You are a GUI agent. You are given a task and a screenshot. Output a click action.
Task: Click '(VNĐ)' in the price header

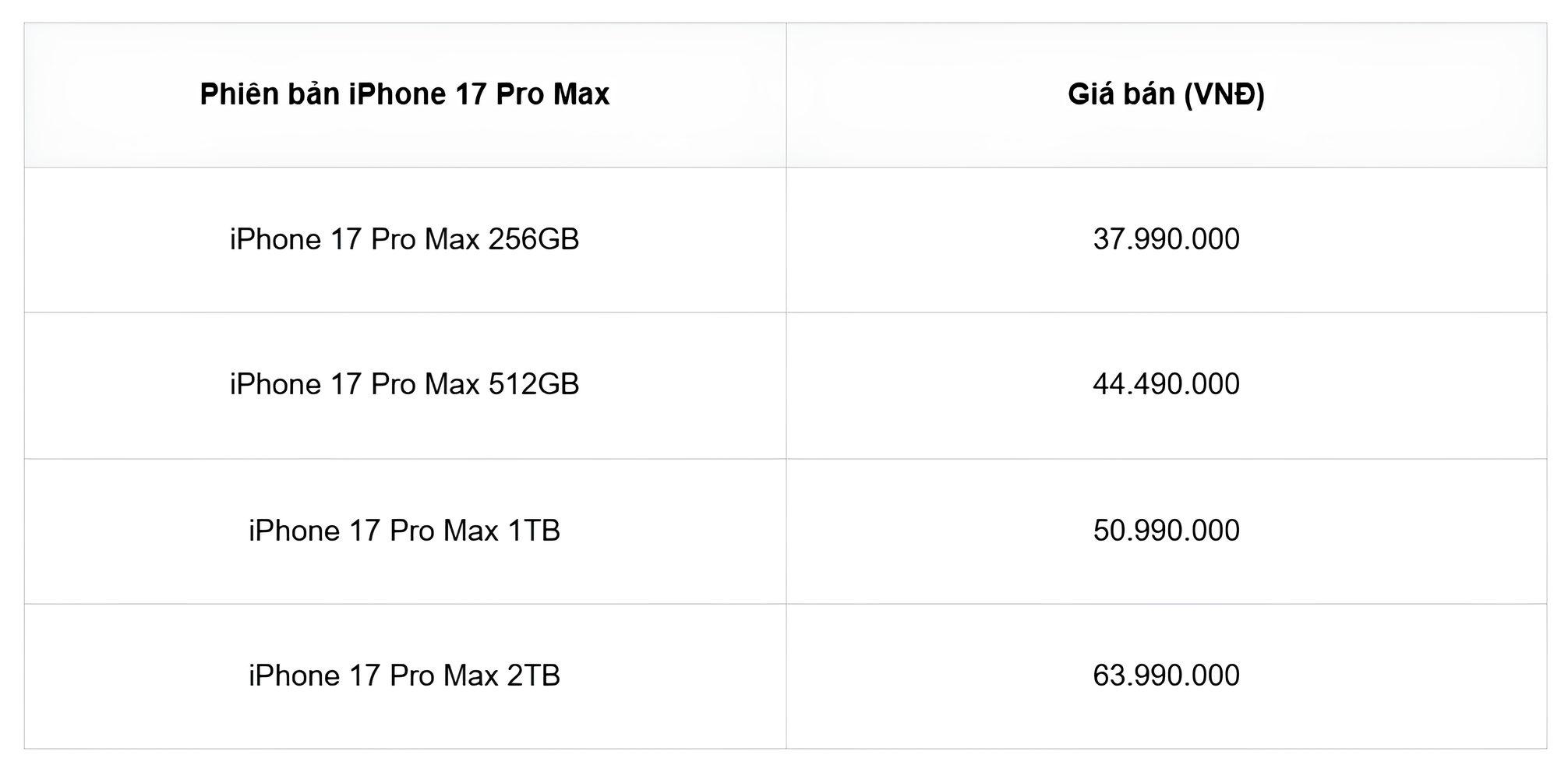[1224, 94]
